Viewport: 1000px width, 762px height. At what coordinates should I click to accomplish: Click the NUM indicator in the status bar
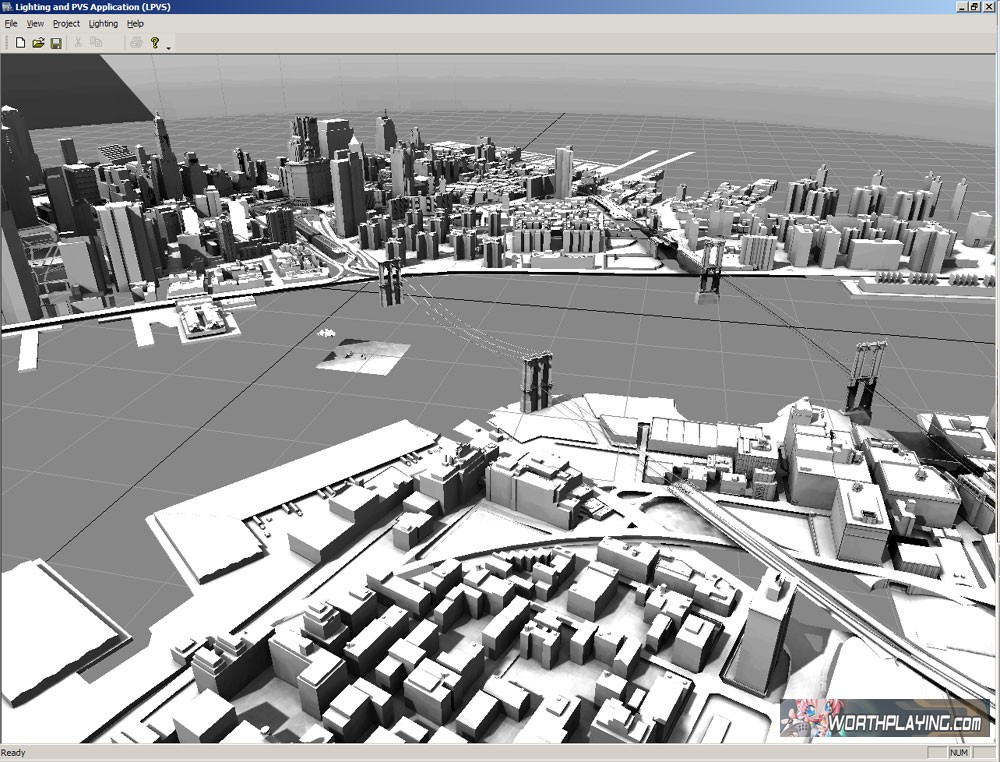(958, 752)
